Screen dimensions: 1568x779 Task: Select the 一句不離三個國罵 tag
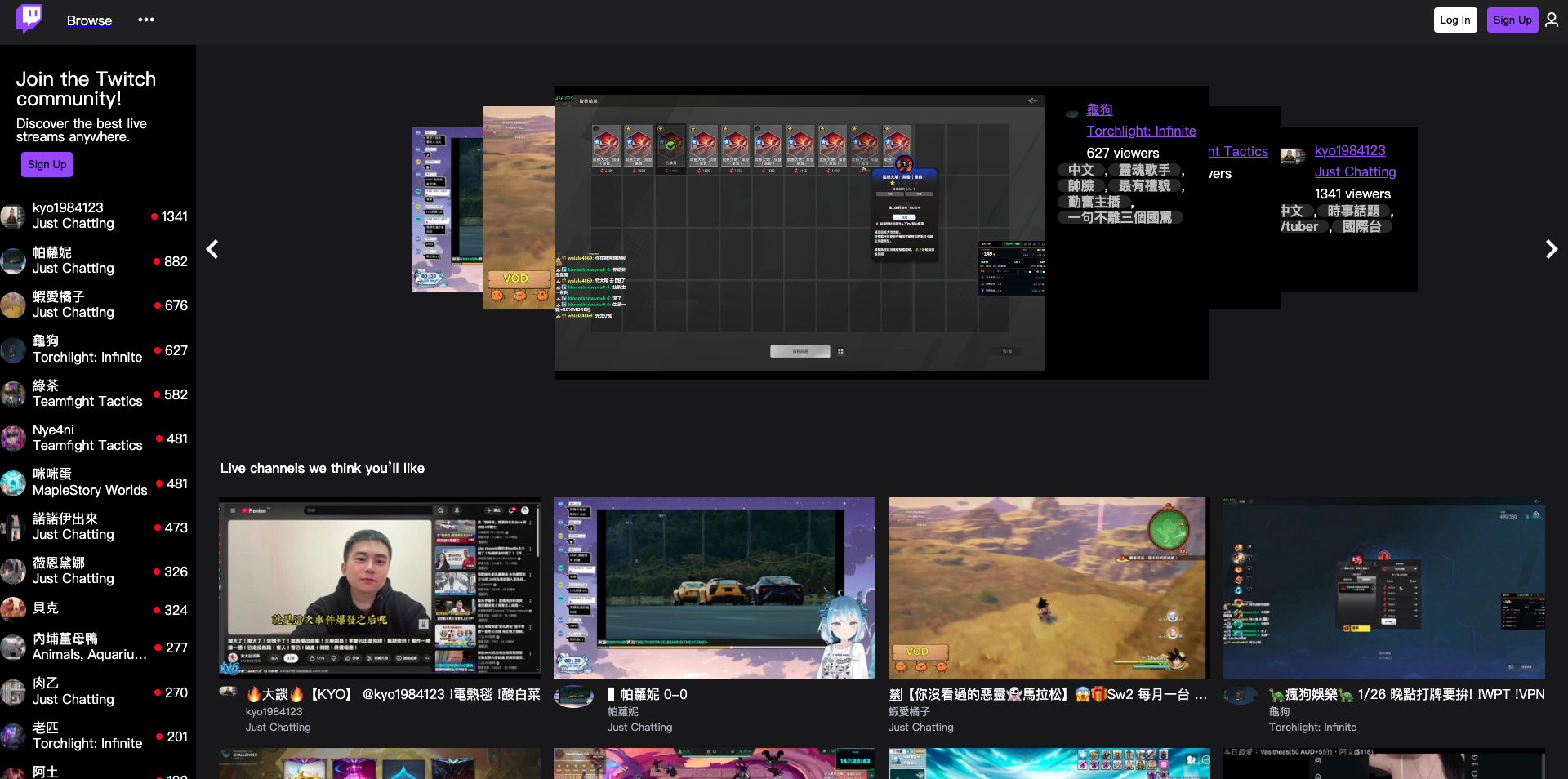tap(1120, 217)
